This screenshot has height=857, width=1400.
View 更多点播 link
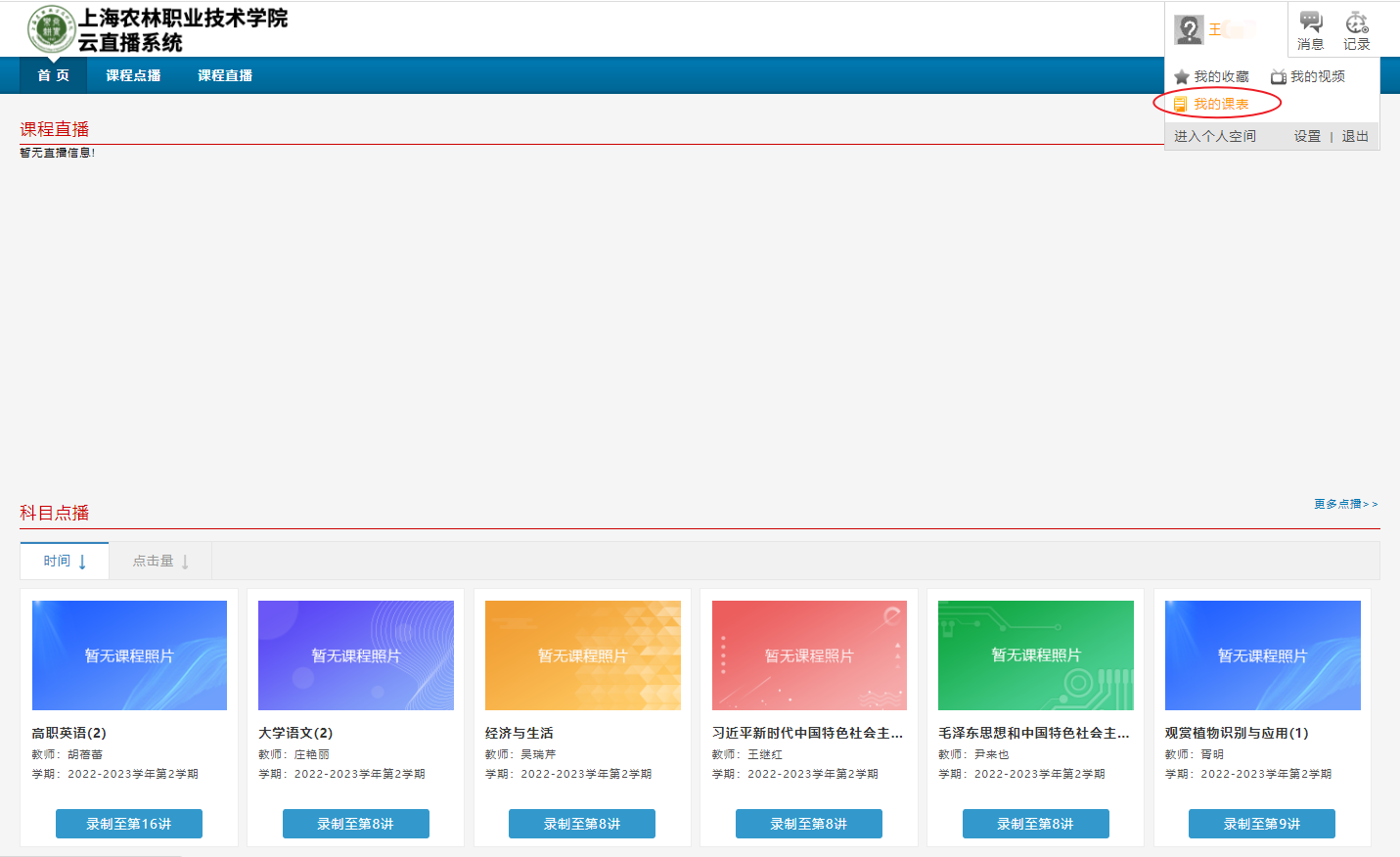(x=1345, y=504)
